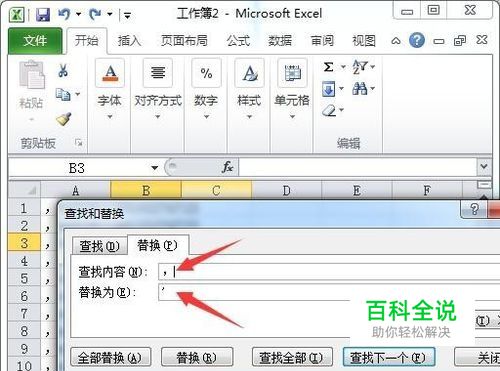Click the Clear eraser icon
Screen dimensions: 500x371
point(329,110)
